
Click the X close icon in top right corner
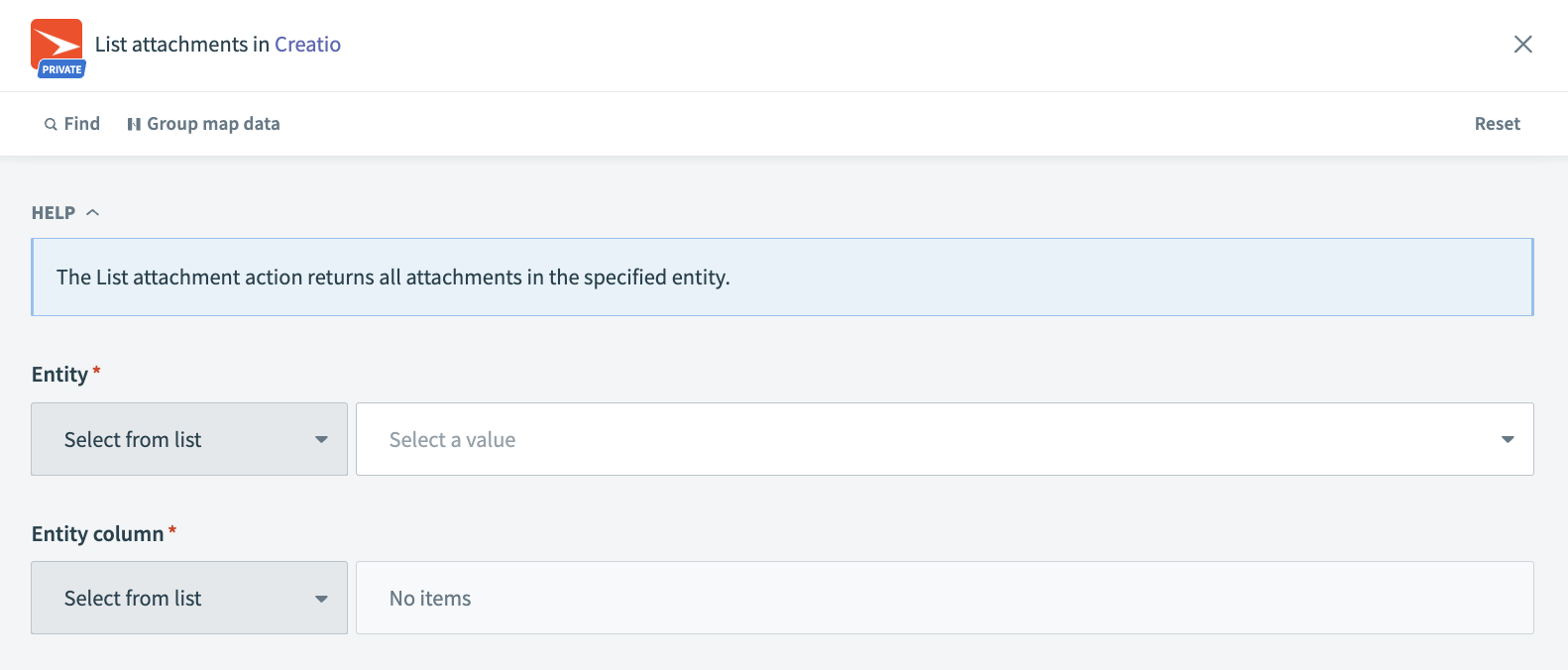click(1523, 44)
